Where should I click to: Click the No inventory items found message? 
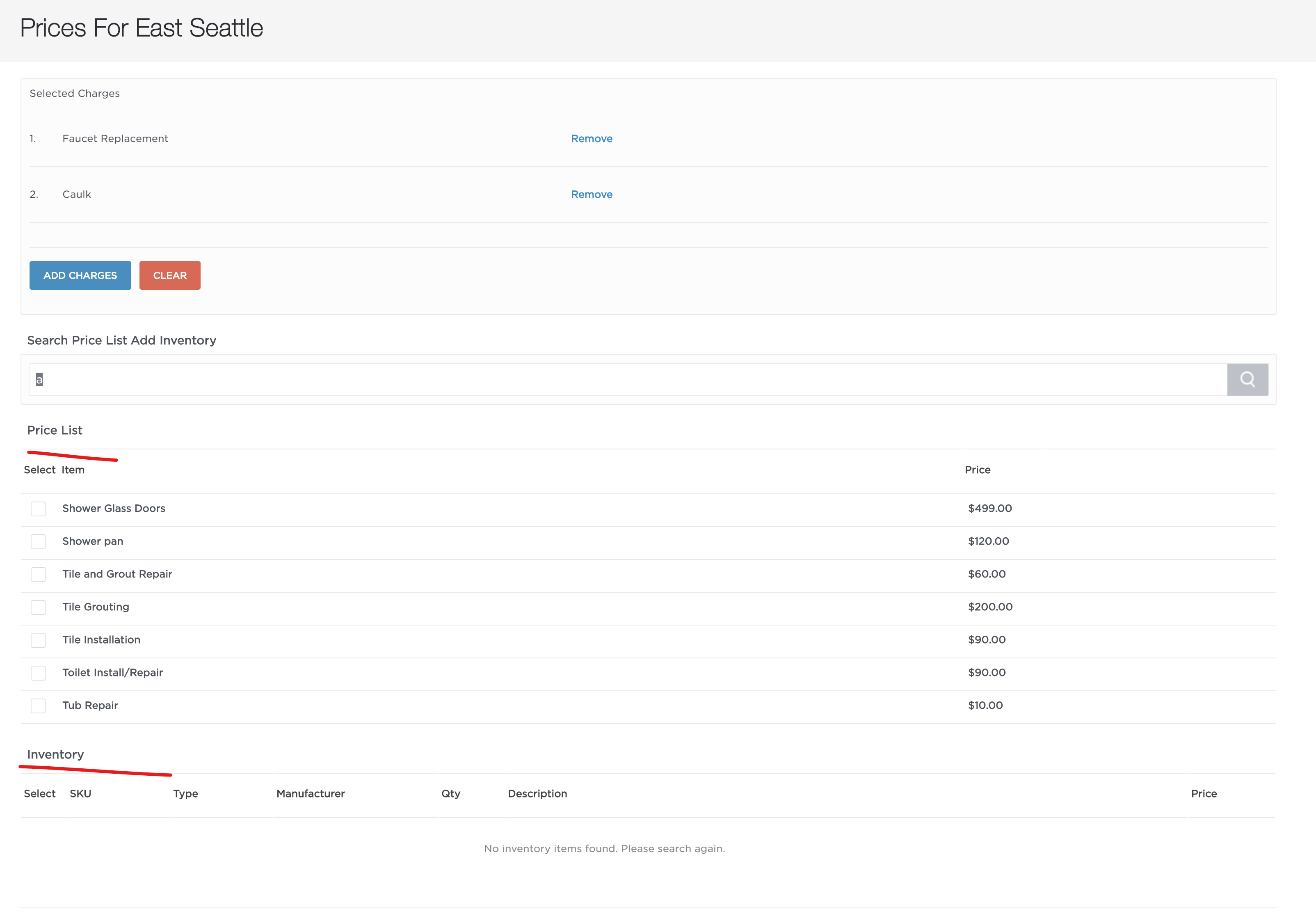604,848
